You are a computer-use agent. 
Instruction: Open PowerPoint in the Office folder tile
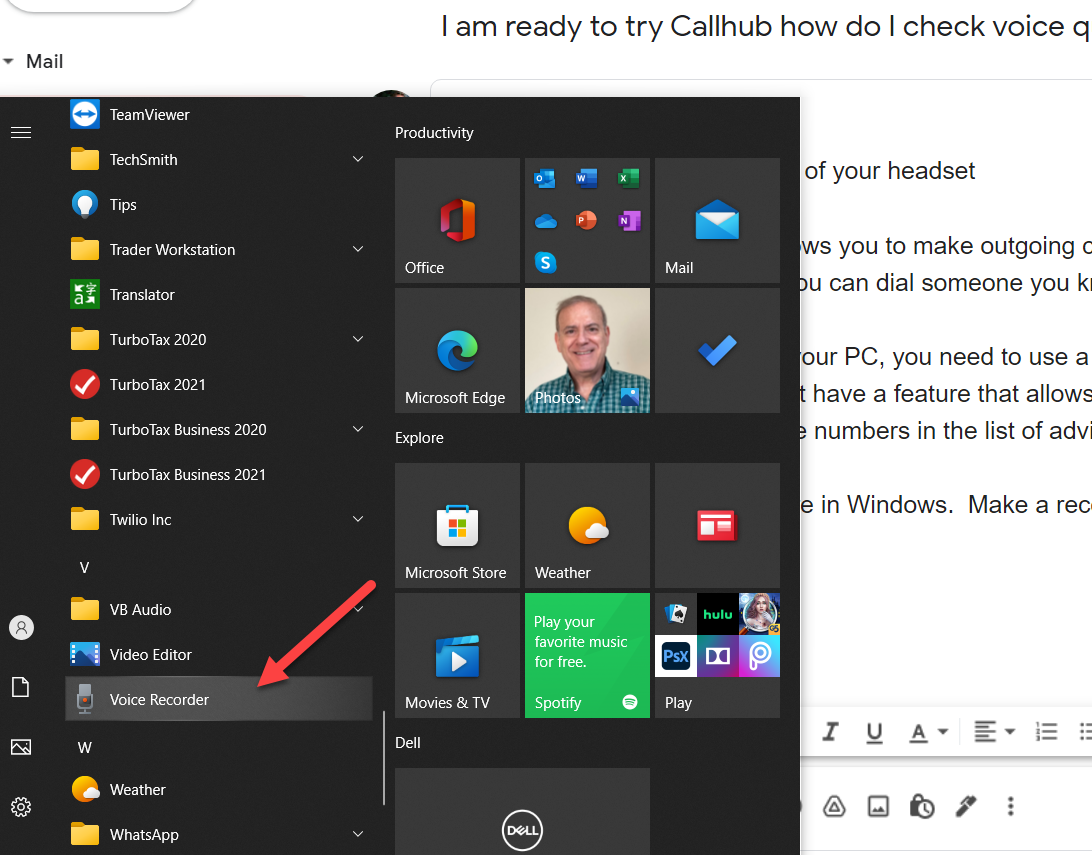pyautogui.click(x=586, y=221)
